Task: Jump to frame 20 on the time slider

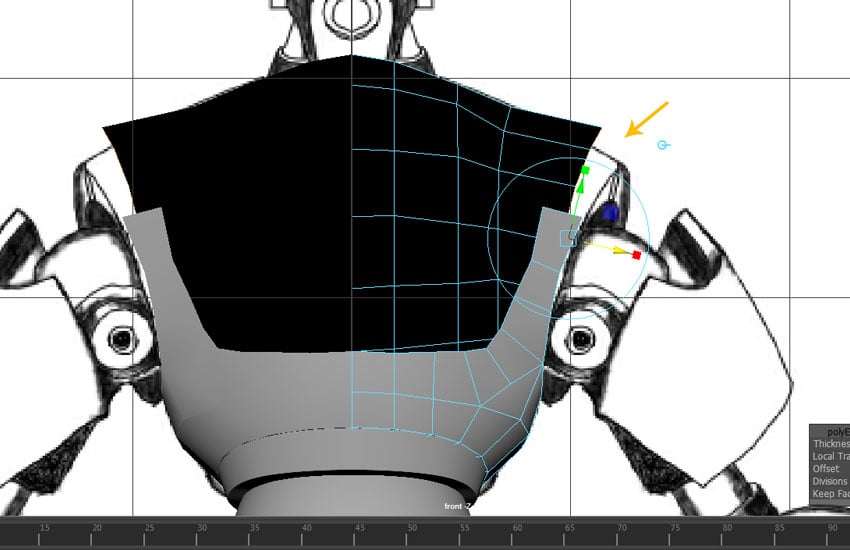Action: (x=96, y=527)
